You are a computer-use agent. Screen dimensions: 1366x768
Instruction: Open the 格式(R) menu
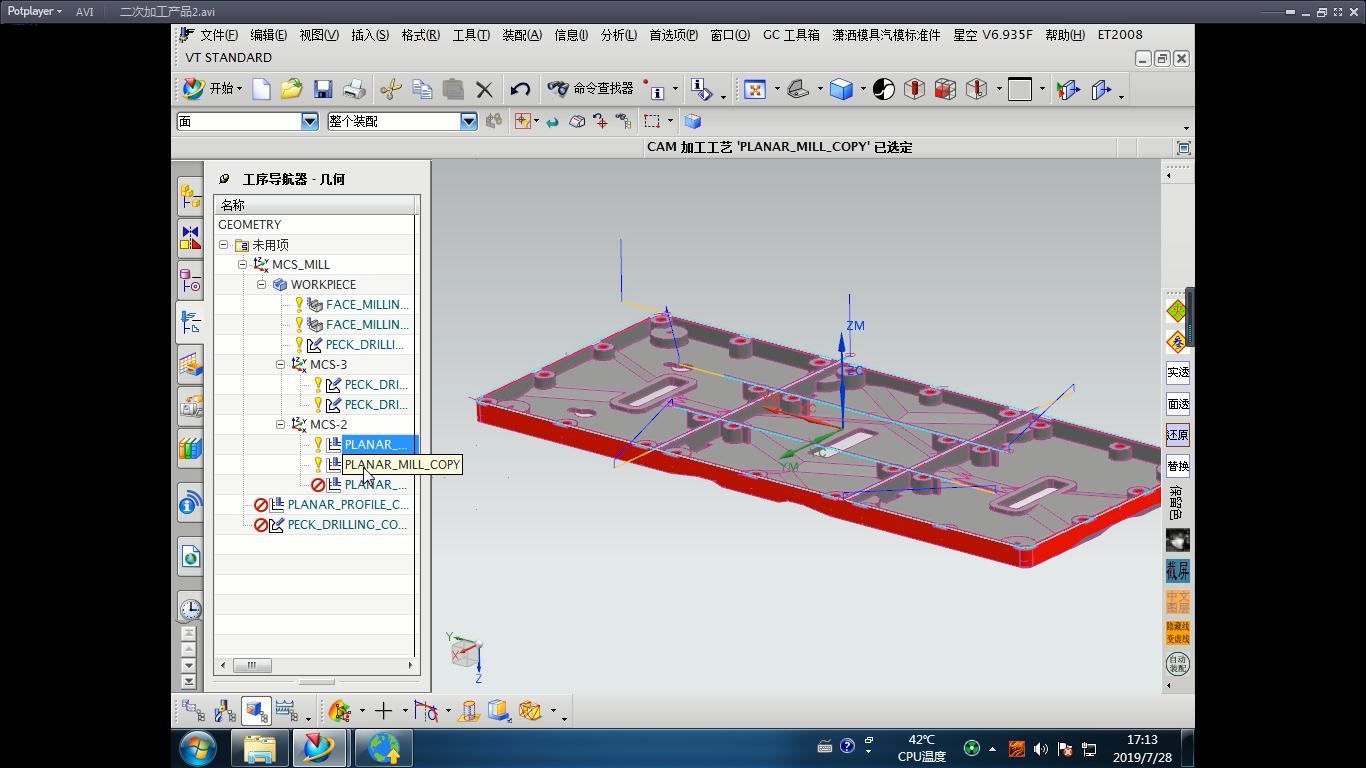[x=420, y=35]
